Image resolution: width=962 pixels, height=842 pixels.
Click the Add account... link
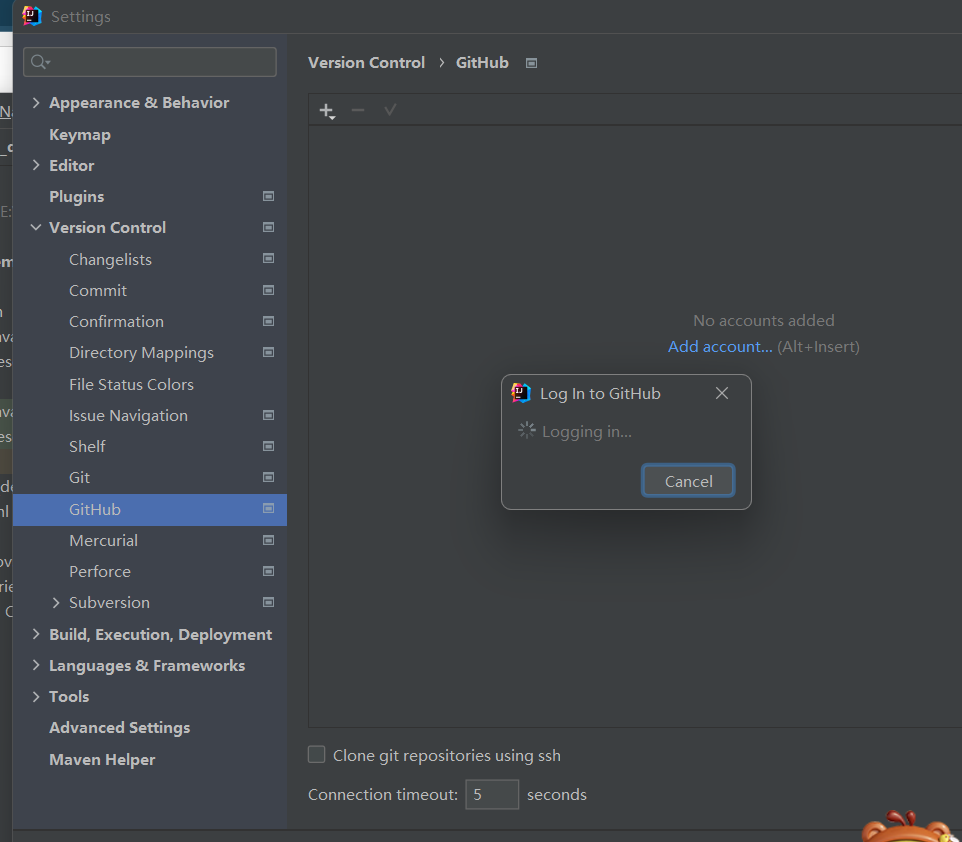pyautogui.click(x=720, y=347)
